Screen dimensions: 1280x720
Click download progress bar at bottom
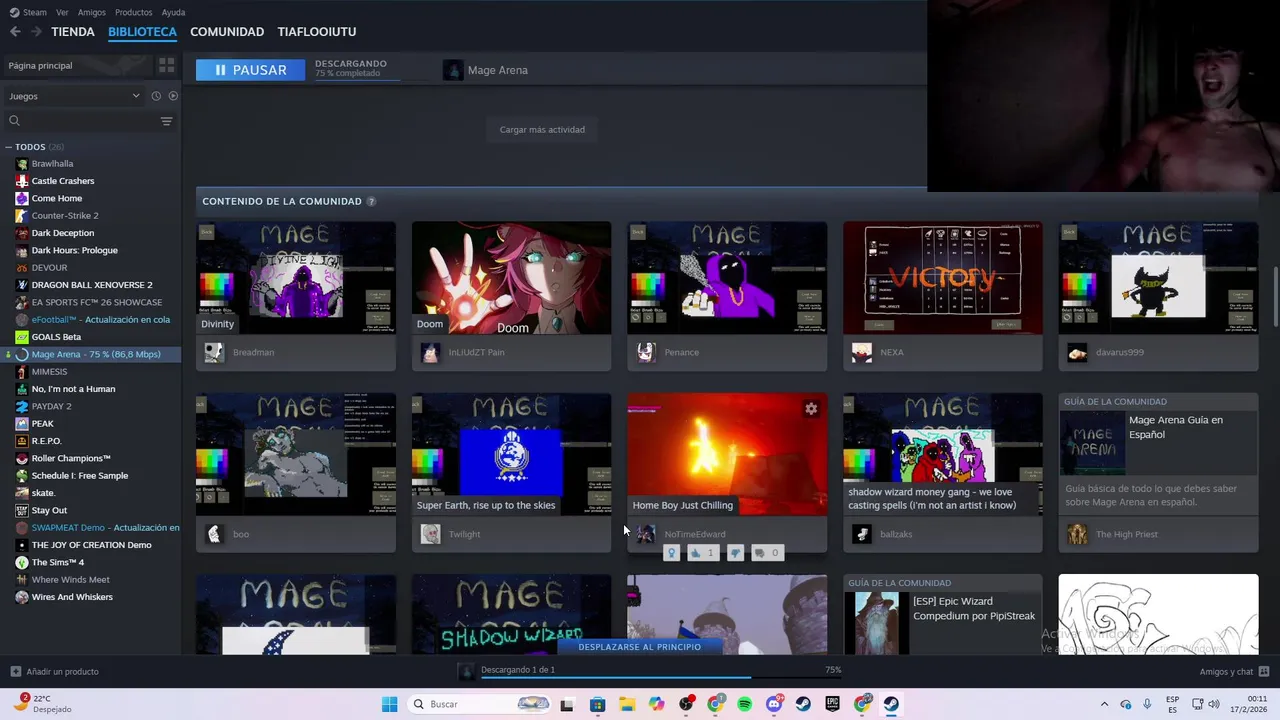coord(660,677)
